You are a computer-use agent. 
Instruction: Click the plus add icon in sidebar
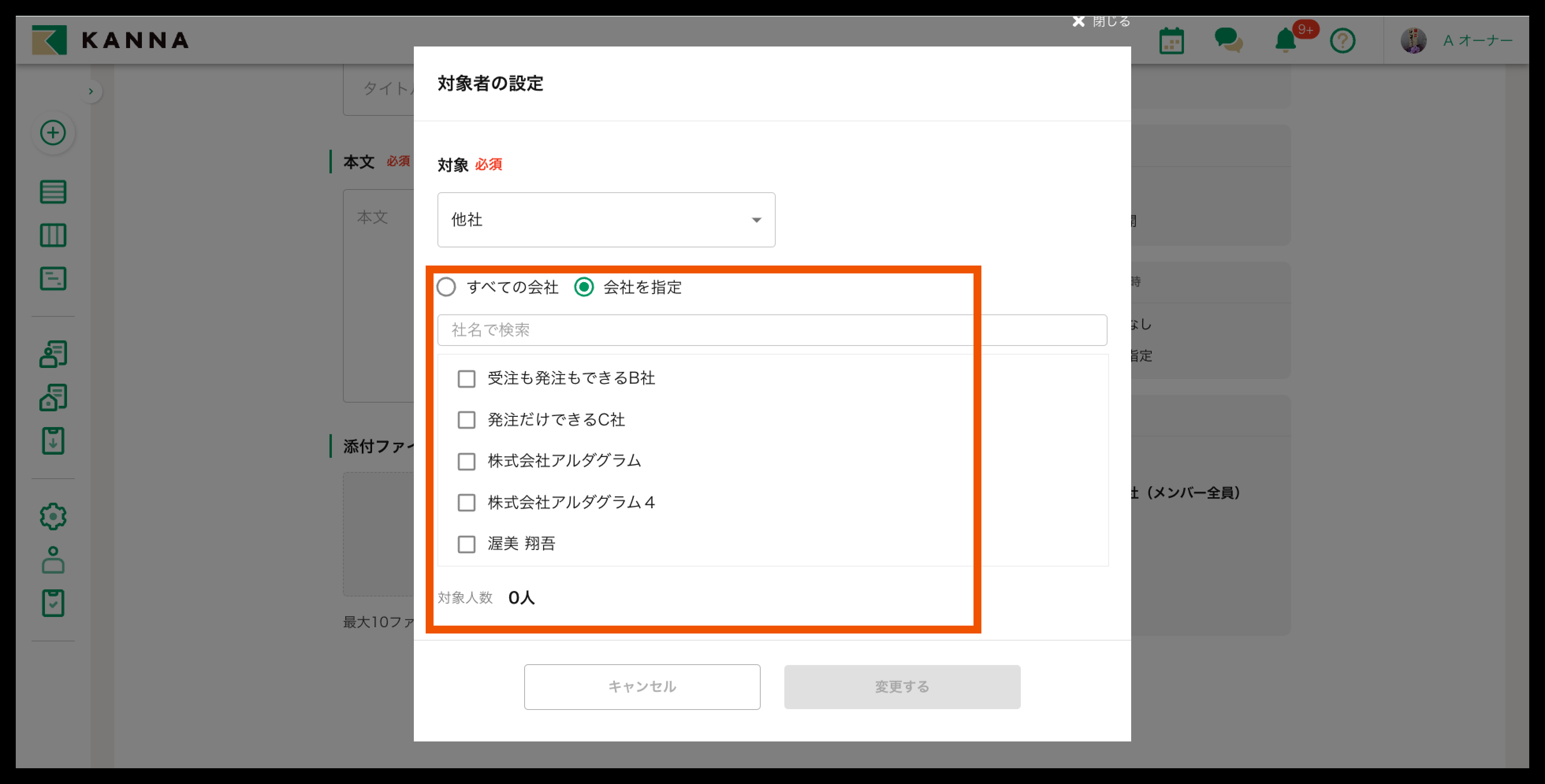click(x=53, y=132)
